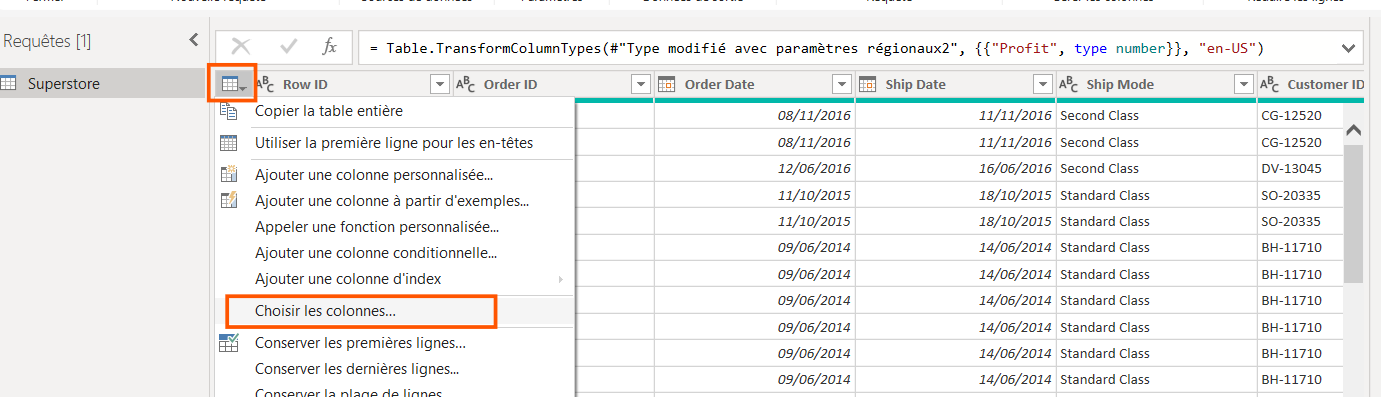Image resolution: width=1381 pixels, height=397 pixels.
Task: Change Row ID column data type icon
Action: pos(265,85)
